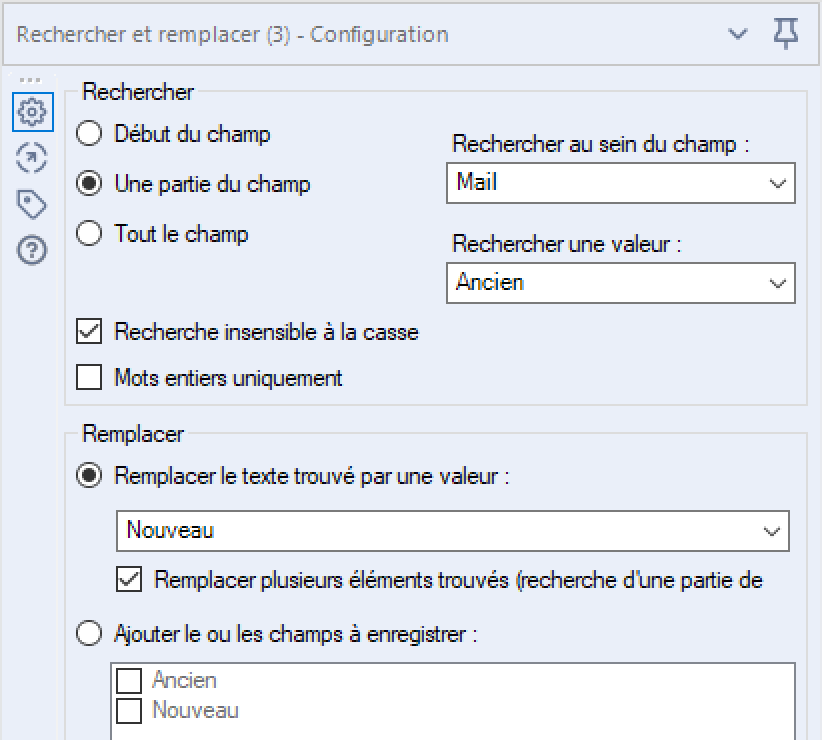Image resolution: width=822 pixels, height=740 pixels.
Task: Open the Nouveau replacement dropdown
Action: 452,531
